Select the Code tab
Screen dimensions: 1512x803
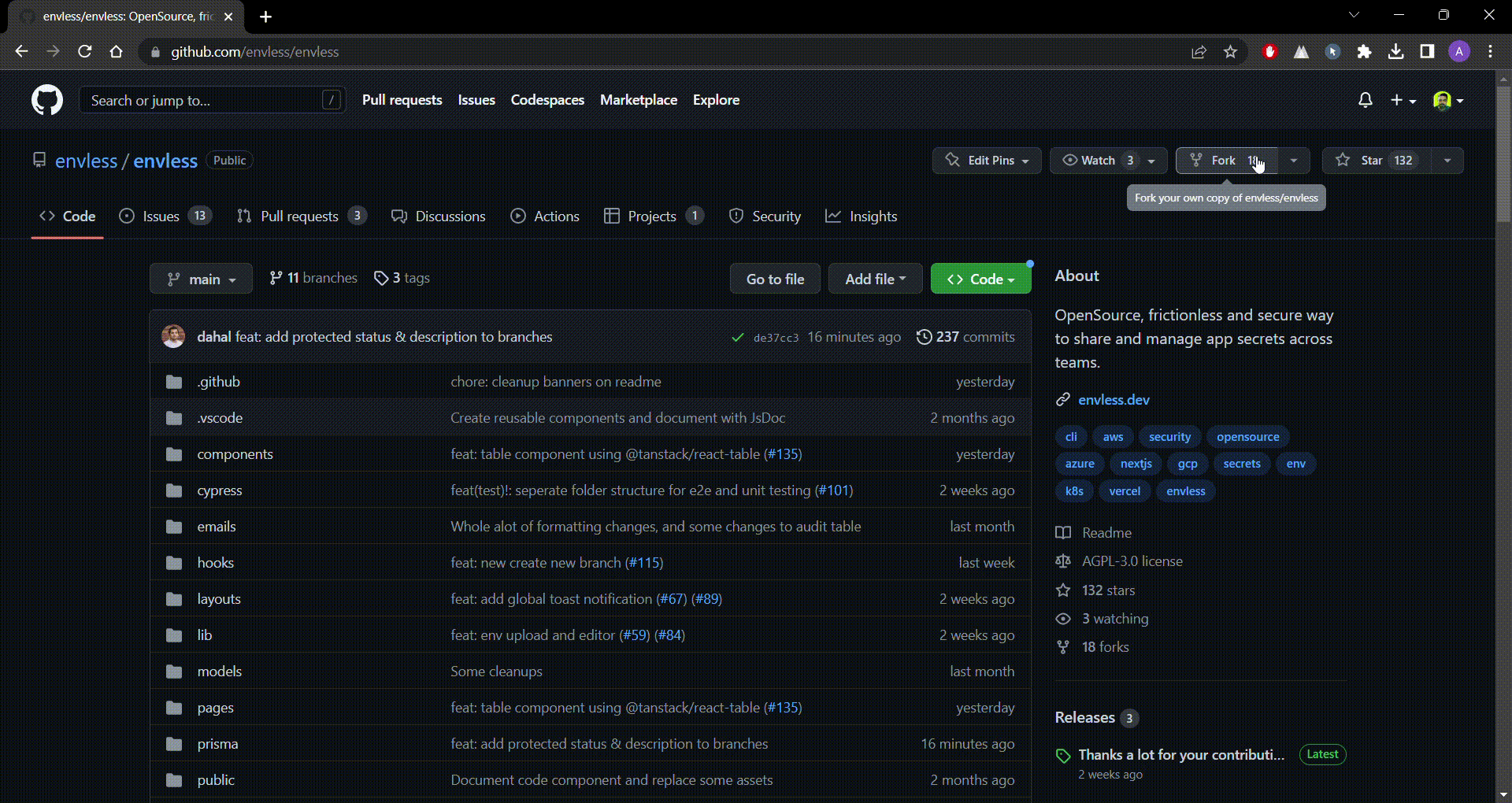point(68,216)
